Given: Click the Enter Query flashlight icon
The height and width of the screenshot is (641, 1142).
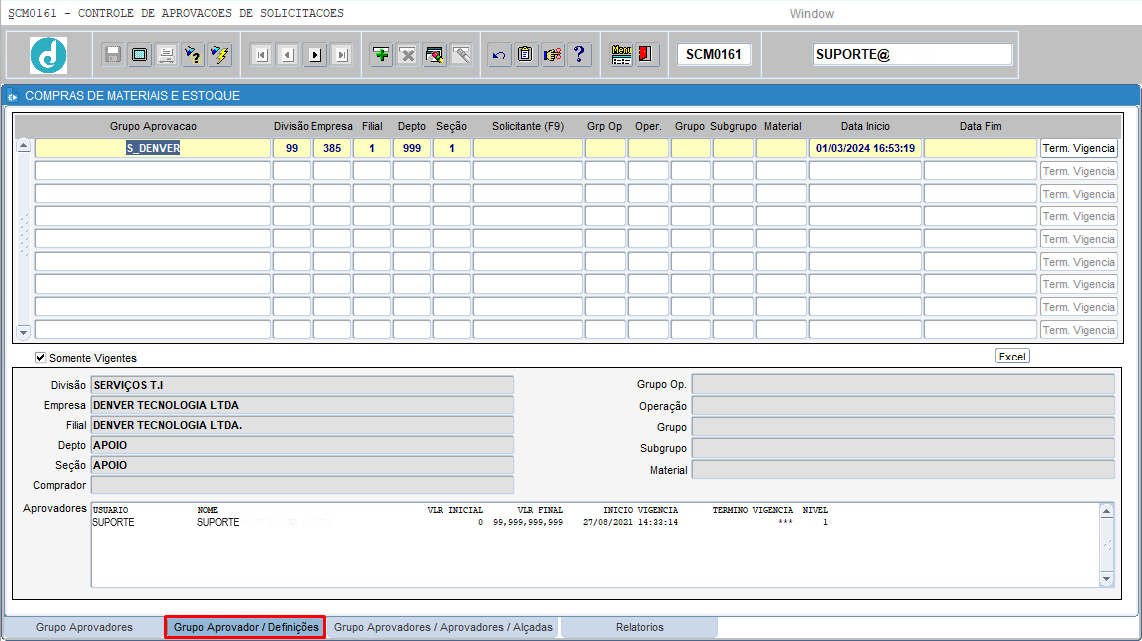Looking at the screenshot, I should pos(193,55).
